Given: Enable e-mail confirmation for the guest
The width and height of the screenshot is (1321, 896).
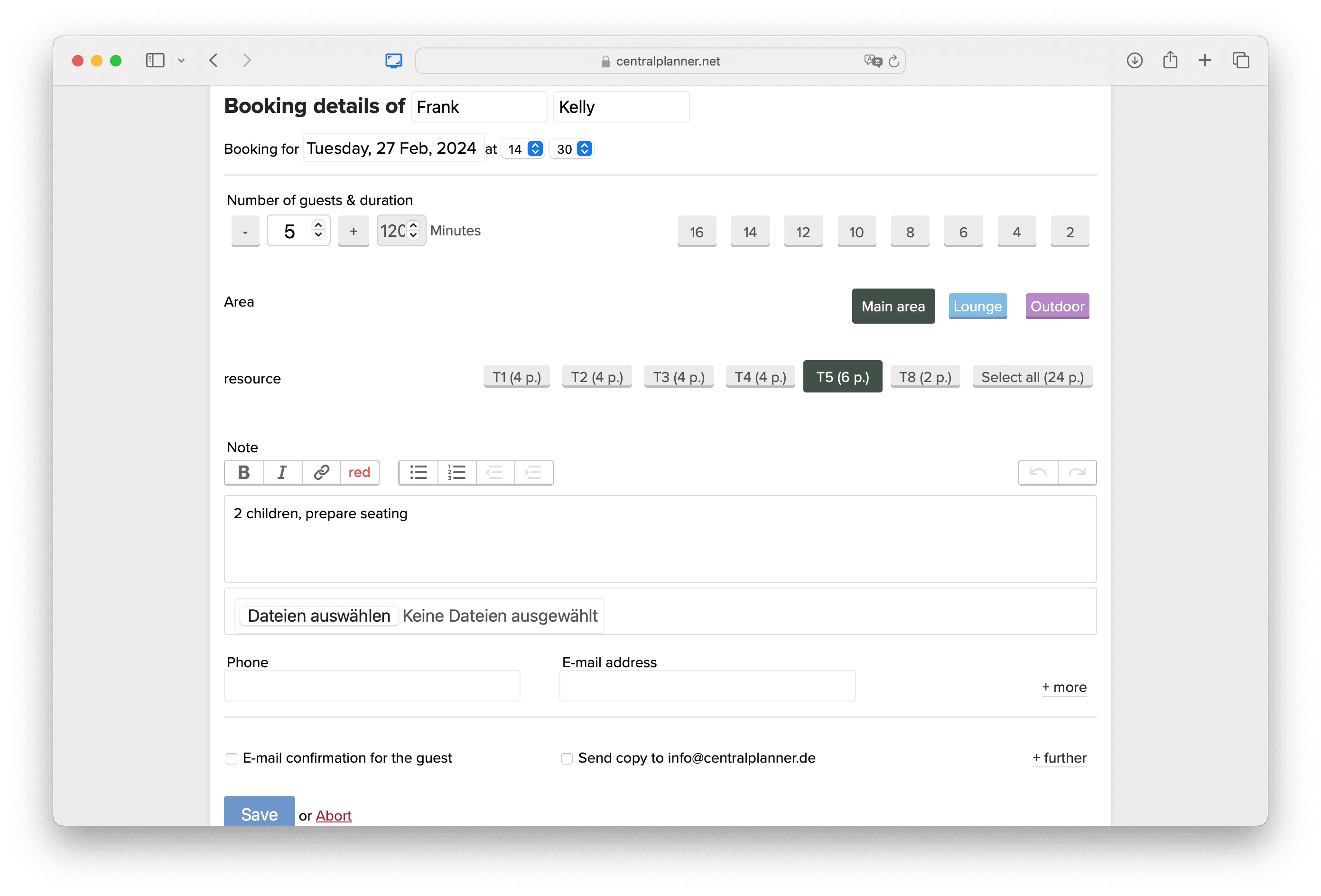Looking at the screenshot, I should tap(232, 759).
